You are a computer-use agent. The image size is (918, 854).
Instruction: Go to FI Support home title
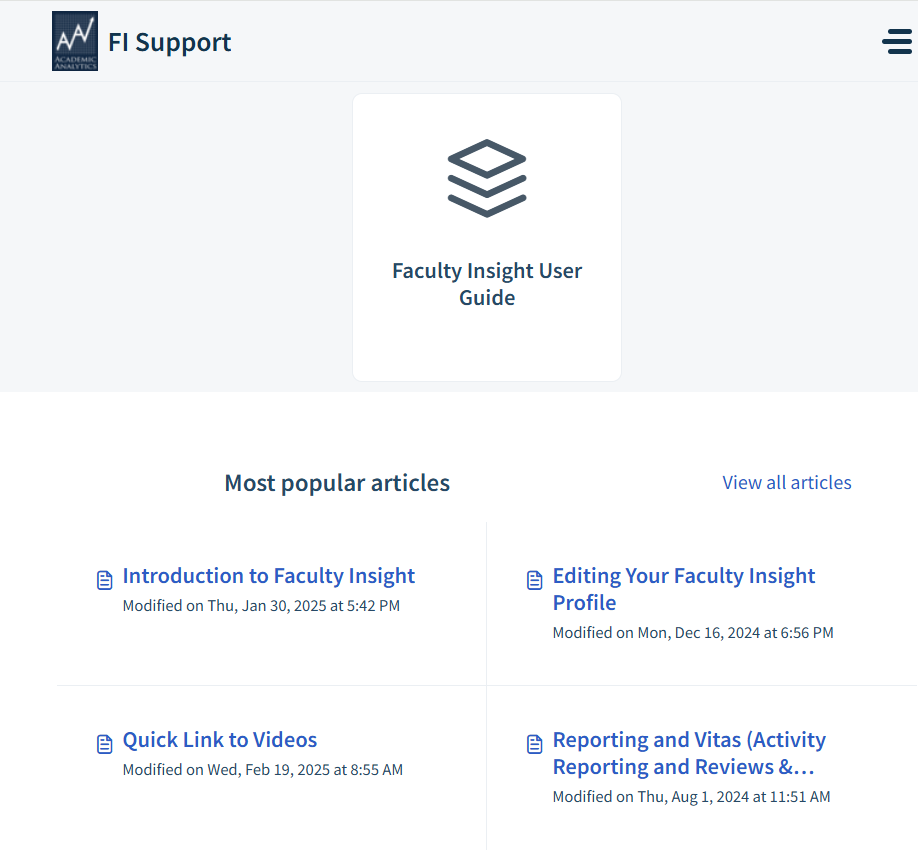point(170,42)
